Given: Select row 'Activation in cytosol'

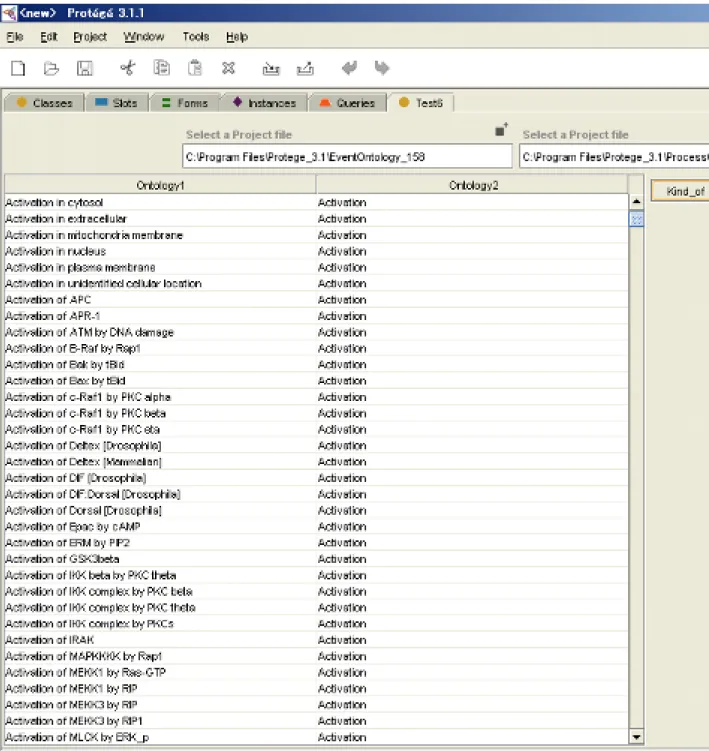Looking at the screenshot, I should [316, 203].
